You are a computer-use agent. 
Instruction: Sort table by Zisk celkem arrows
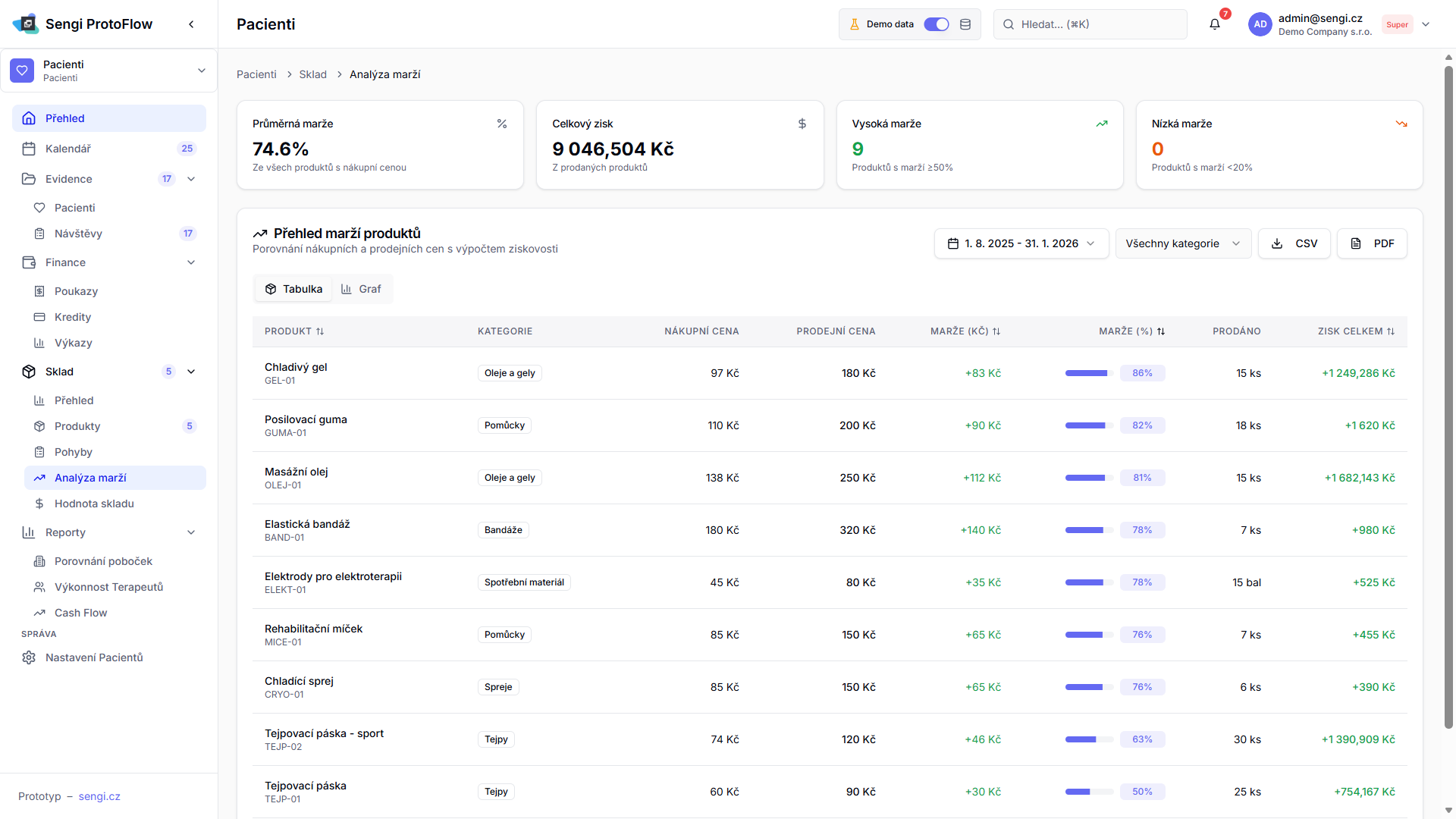click(x=1391, y=331)
